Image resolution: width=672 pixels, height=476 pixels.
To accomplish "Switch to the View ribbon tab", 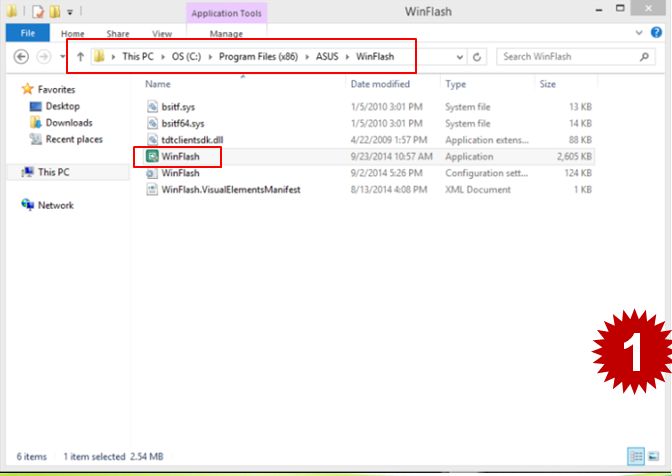I will coord(162,33).
